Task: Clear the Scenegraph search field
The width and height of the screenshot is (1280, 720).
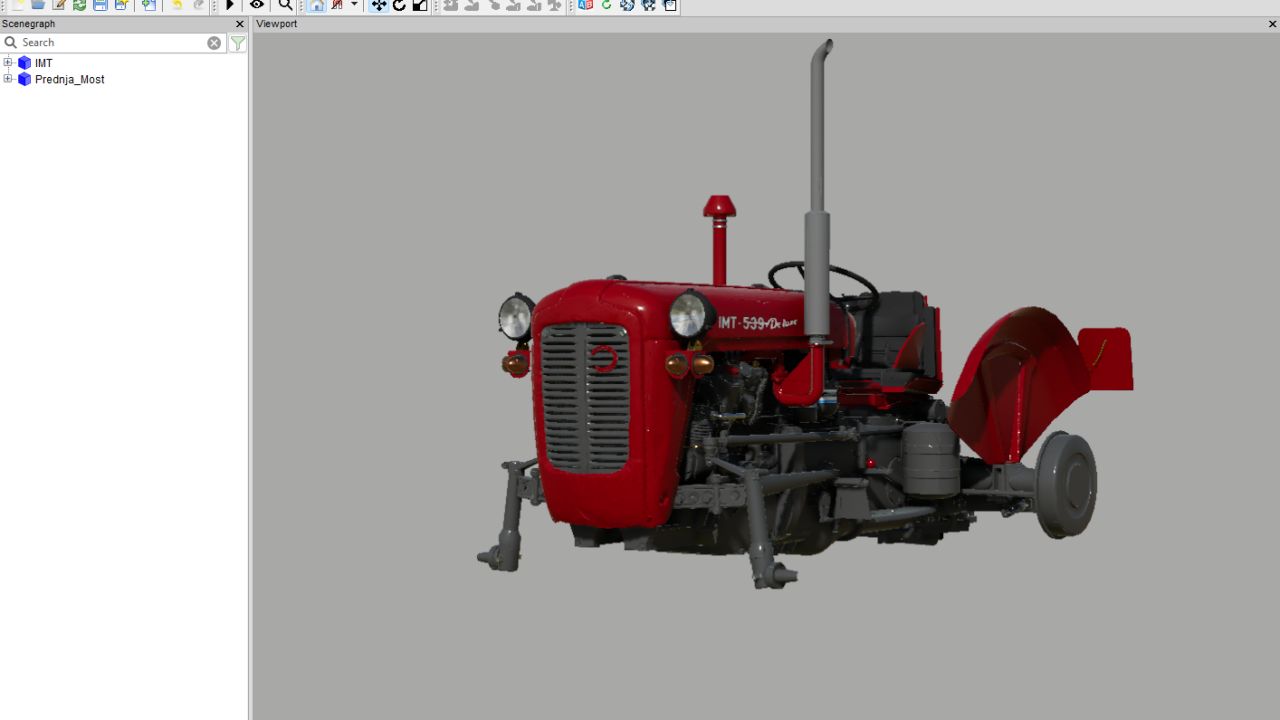Action: (214, 43)
